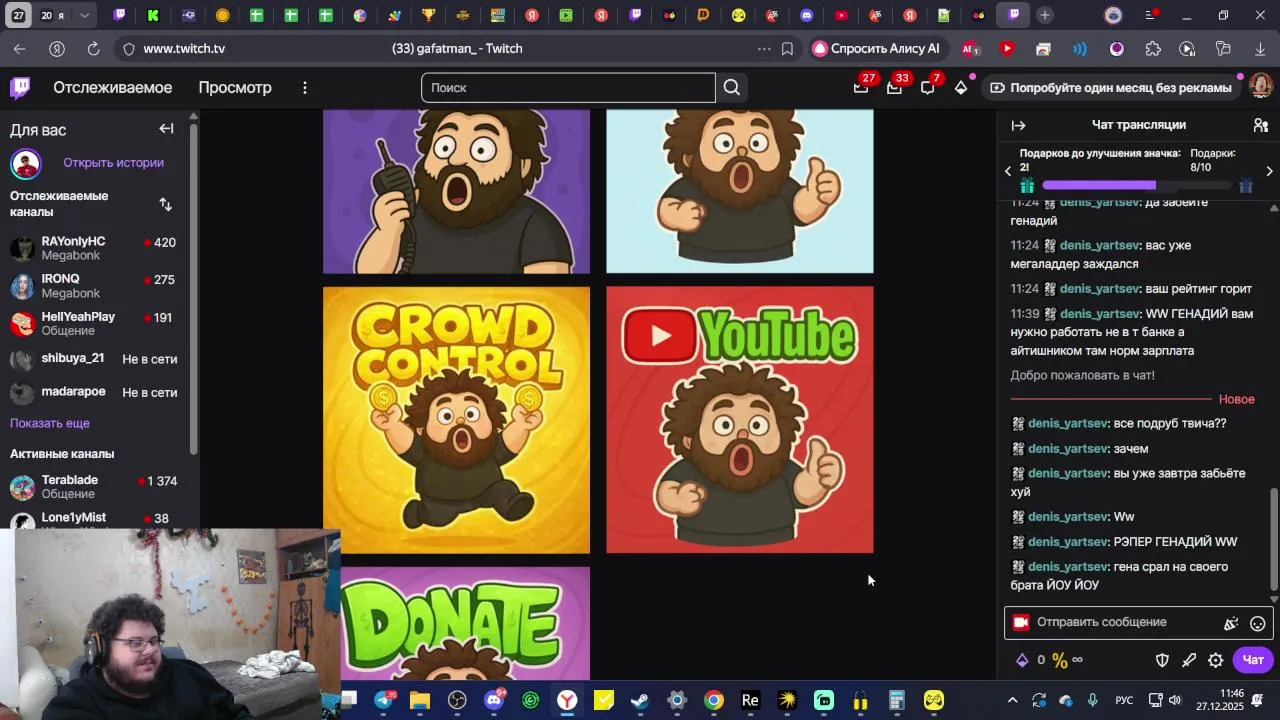The image size is (1280, 720).
Task: Open browser page actions three-dot menu
Action: click(764, 49)
